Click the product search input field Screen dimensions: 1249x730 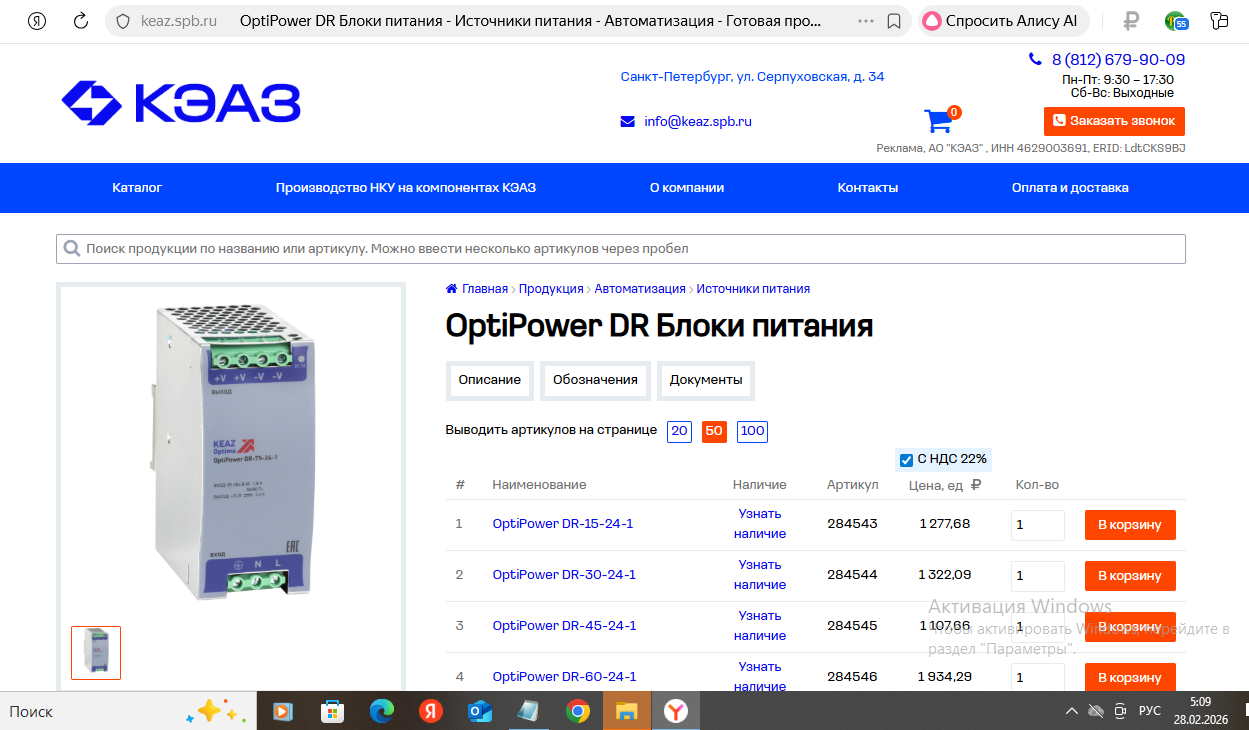tap(620, 249)
